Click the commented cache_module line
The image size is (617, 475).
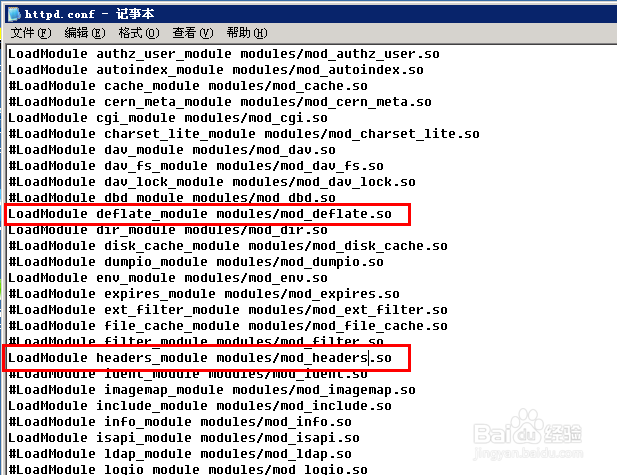(188, 86)
